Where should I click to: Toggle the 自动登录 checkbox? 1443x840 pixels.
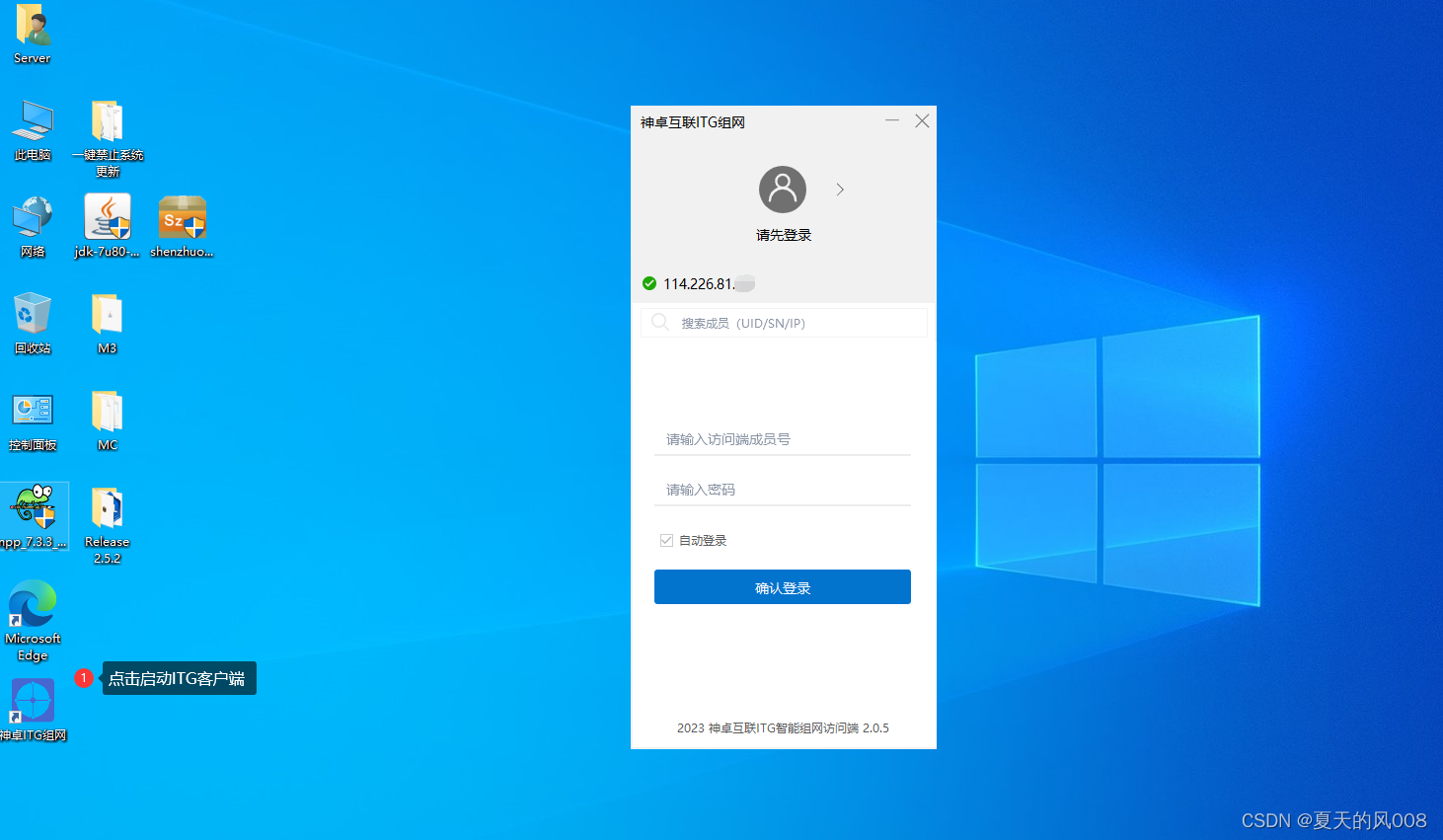tap(666, 540)
